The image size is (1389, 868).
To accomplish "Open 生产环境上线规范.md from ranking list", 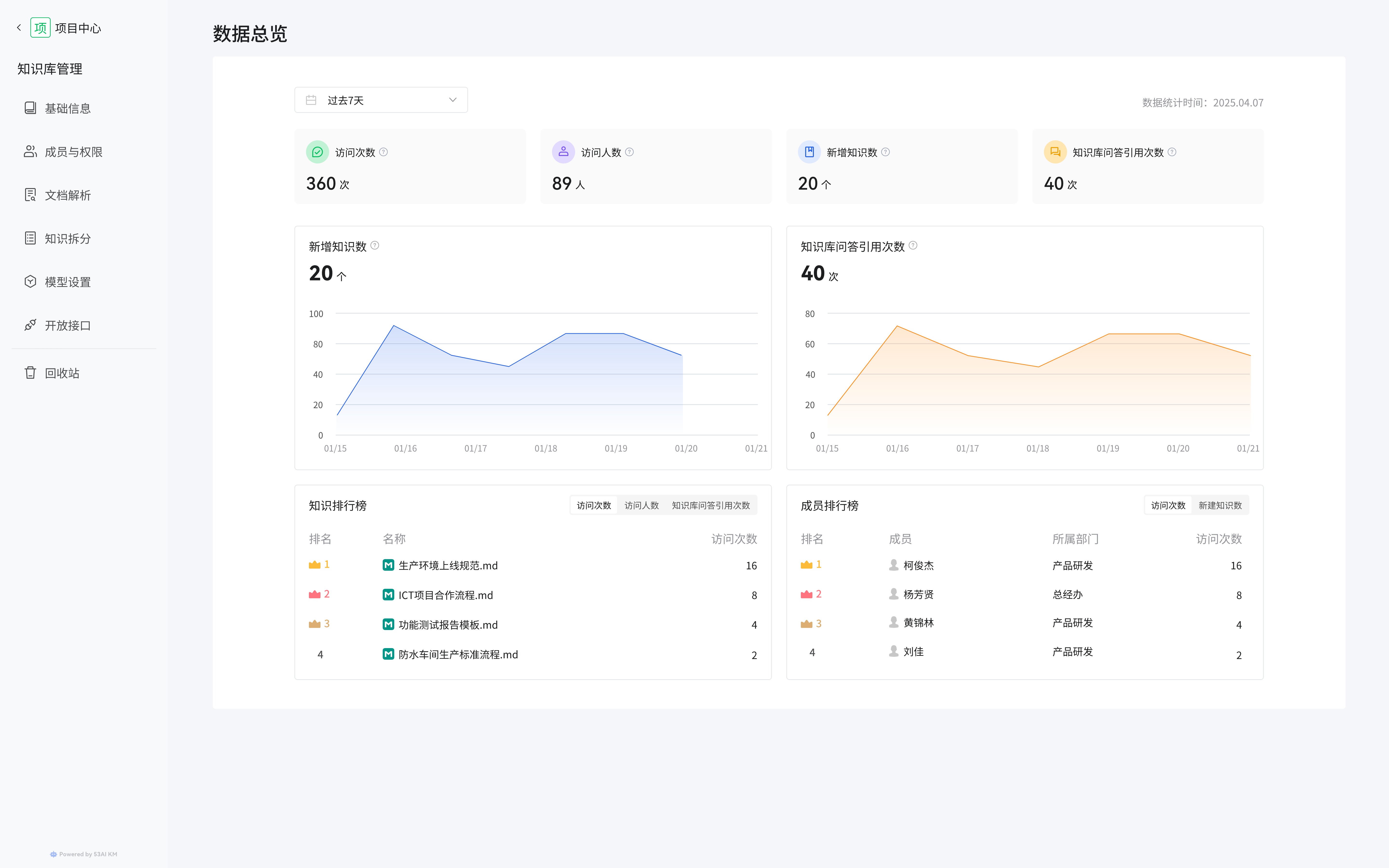I will (448, 565).
